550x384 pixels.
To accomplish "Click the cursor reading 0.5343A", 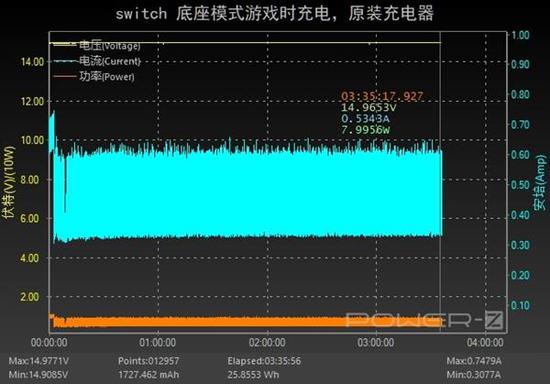I will 365,119.
